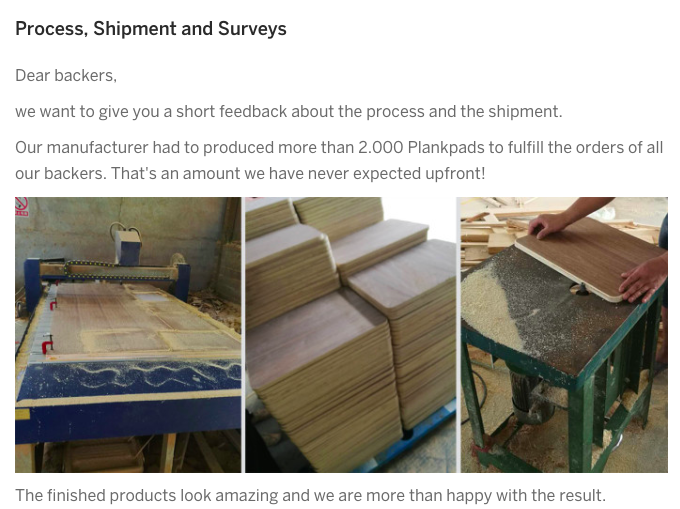680x509 pixels.
Task: Click the CNC router machine photo
Action: (128, 335)
